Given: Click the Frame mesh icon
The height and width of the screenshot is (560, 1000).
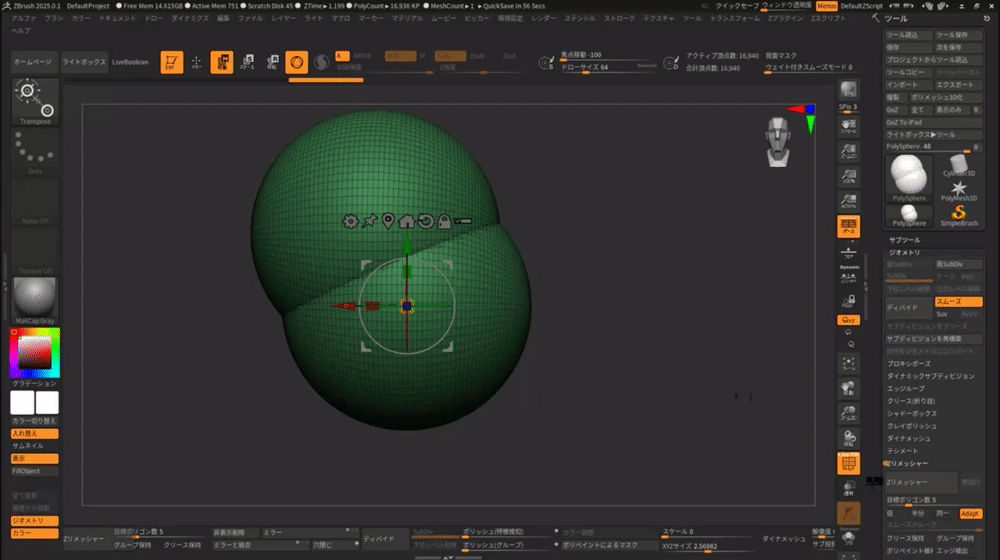Looking at the screenshot, I should coord(848,364).
